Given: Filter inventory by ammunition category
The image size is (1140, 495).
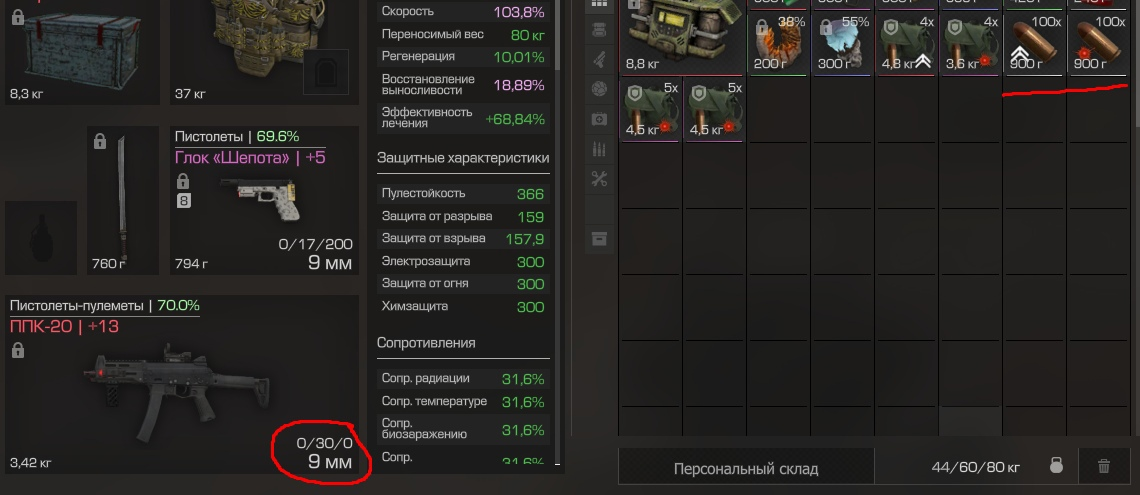Looking at the screenshot, I should coord(599,150).
